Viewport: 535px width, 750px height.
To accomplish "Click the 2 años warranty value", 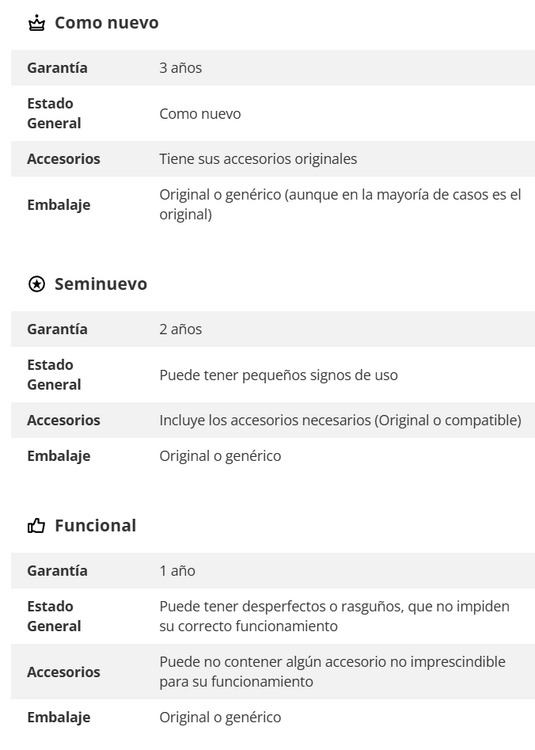I will click(181, 329).
